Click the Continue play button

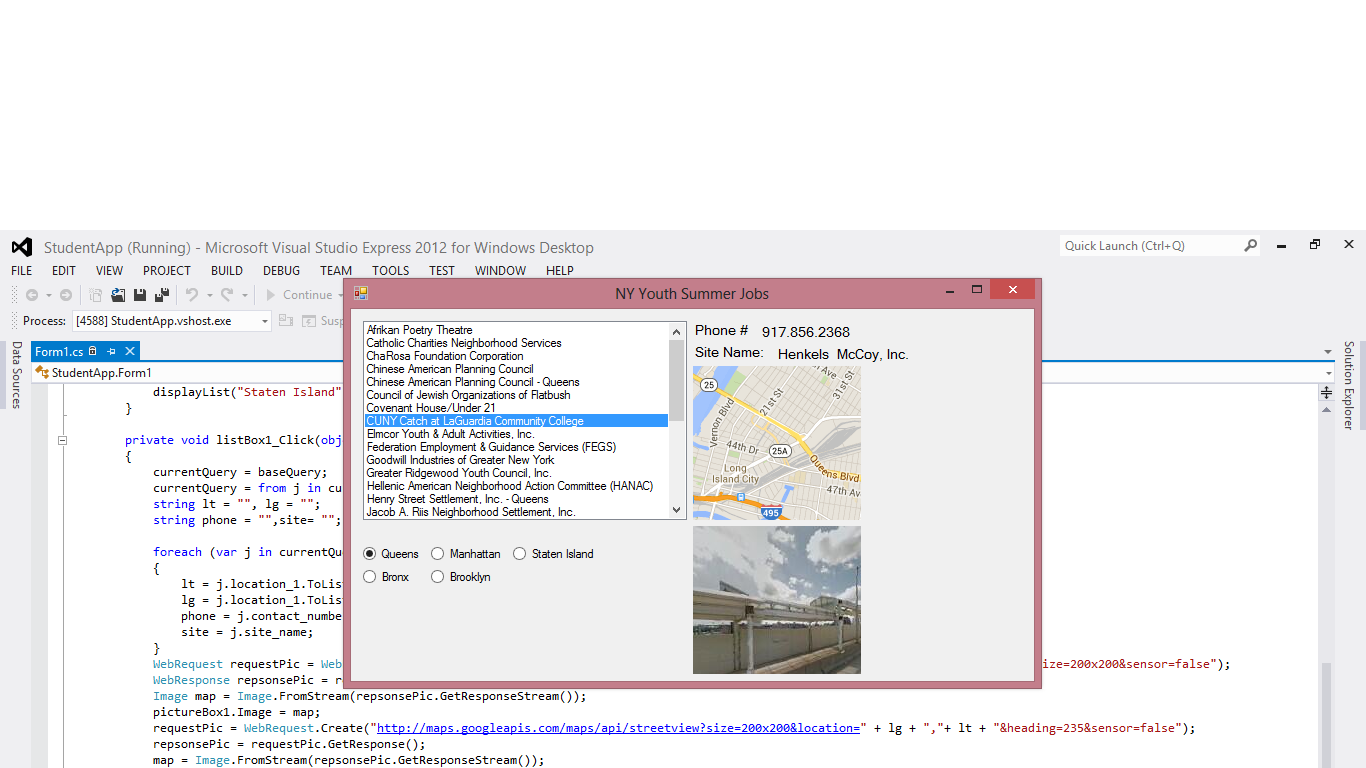coord(298,295)
